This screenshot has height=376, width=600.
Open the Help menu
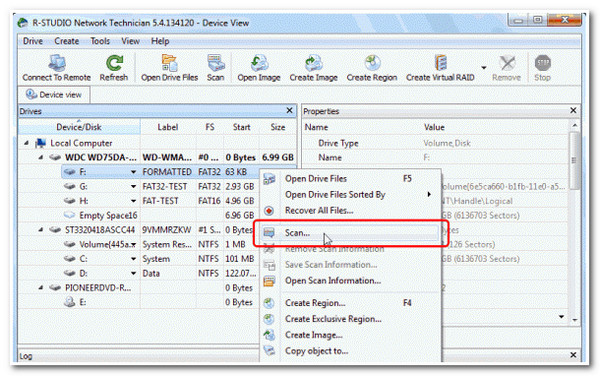point(160,41)
